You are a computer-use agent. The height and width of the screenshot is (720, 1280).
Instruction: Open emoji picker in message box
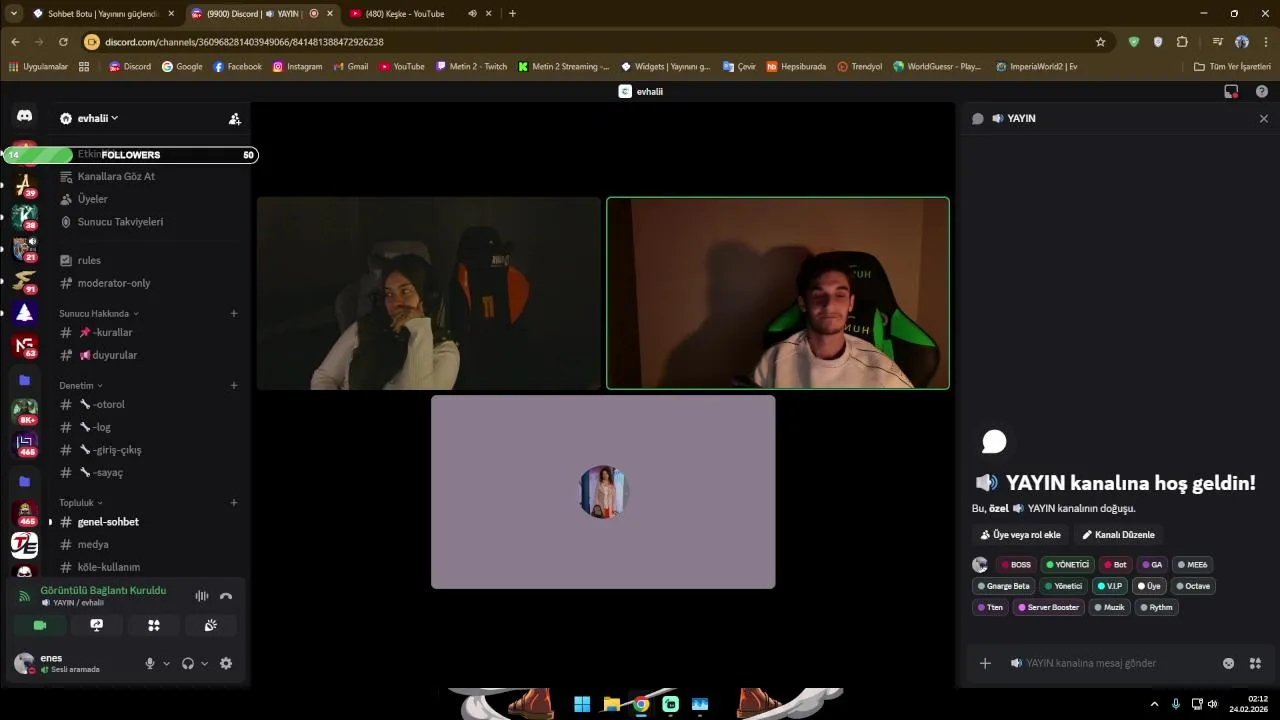pyautogui.click(x=1228, y=663)
